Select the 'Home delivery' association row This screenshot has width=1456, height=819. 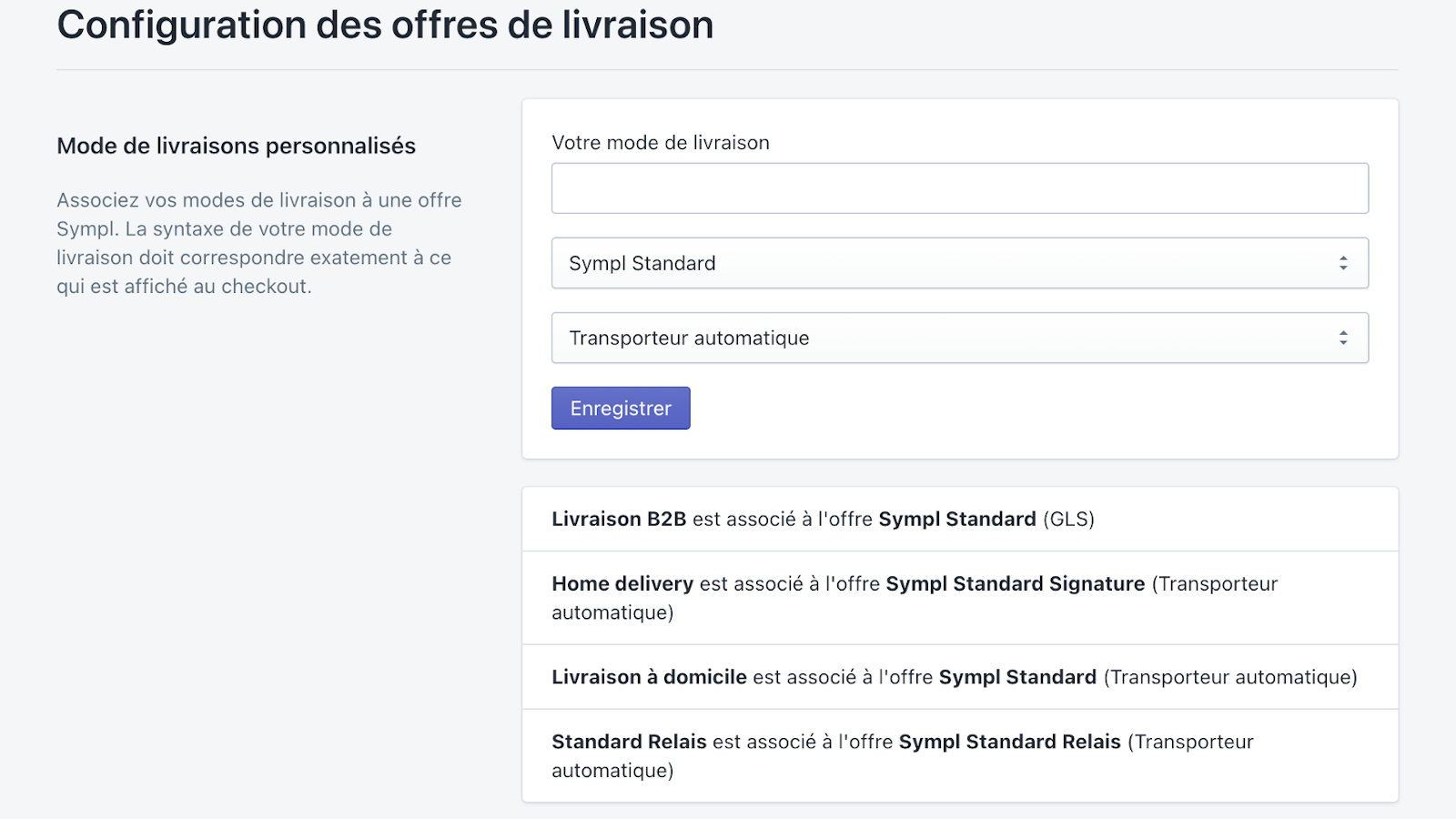click(x=960, y=598)
